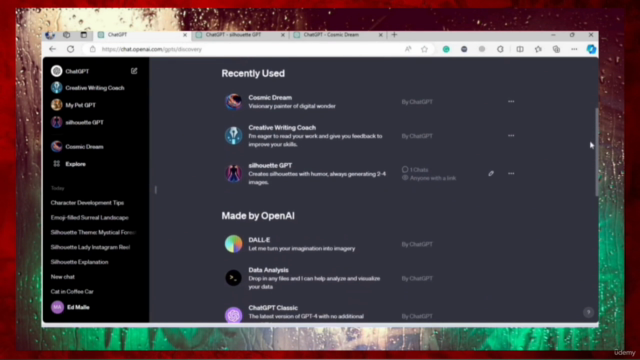The height and width of the screenshot is (360, 640).
Task: Open browser workspaces icon
Action: coord(67,35)
